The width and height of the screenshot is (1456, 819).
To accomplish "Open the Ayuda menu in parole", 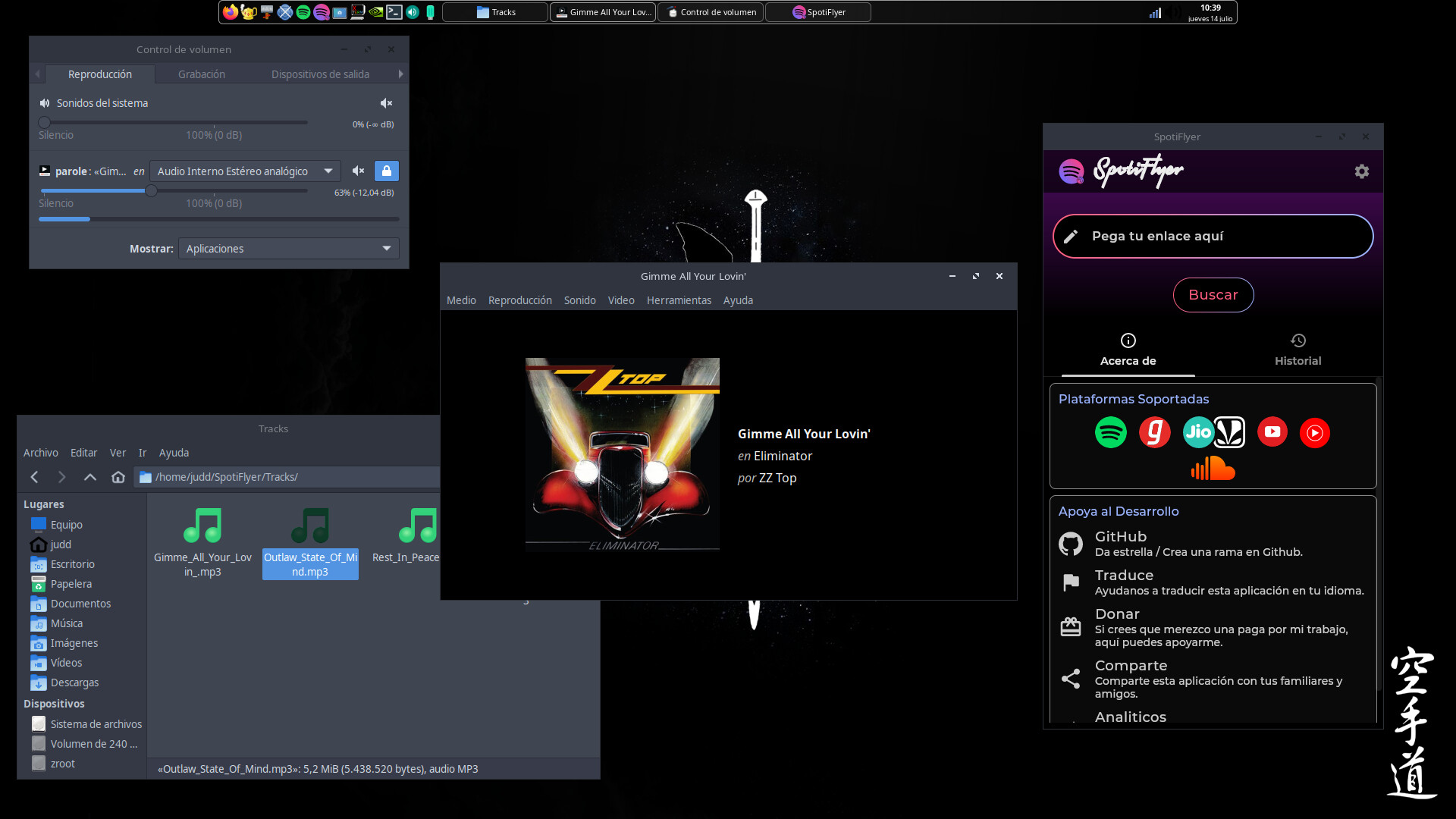I will (738, 300).
